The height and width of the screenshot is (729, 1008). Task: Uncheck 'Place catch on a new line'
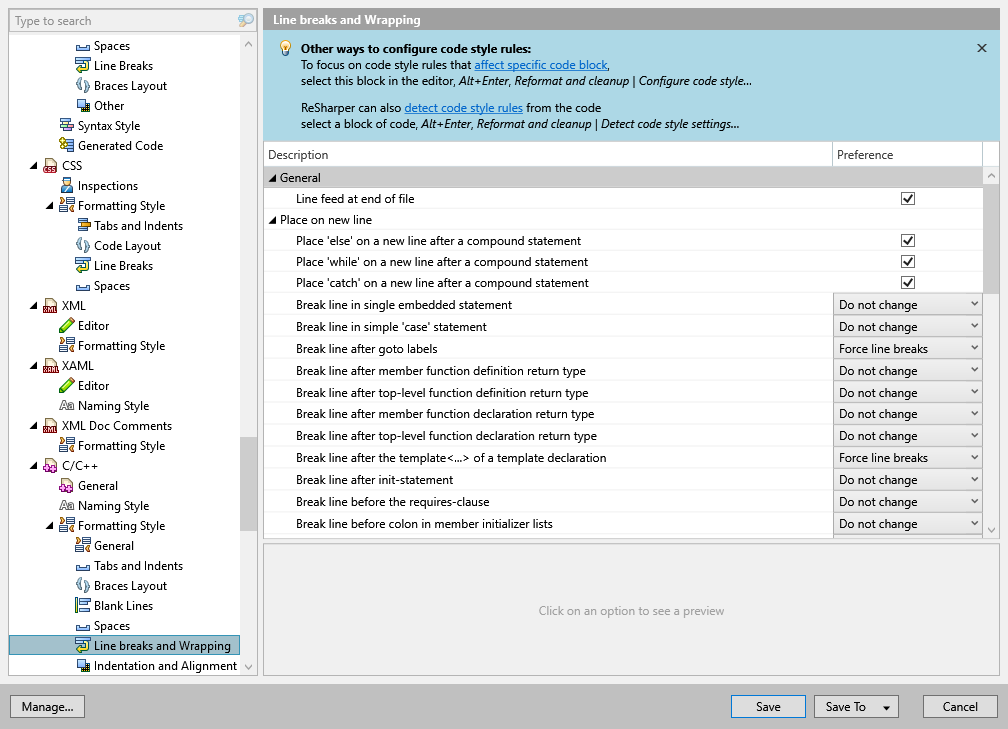point(907,282)
